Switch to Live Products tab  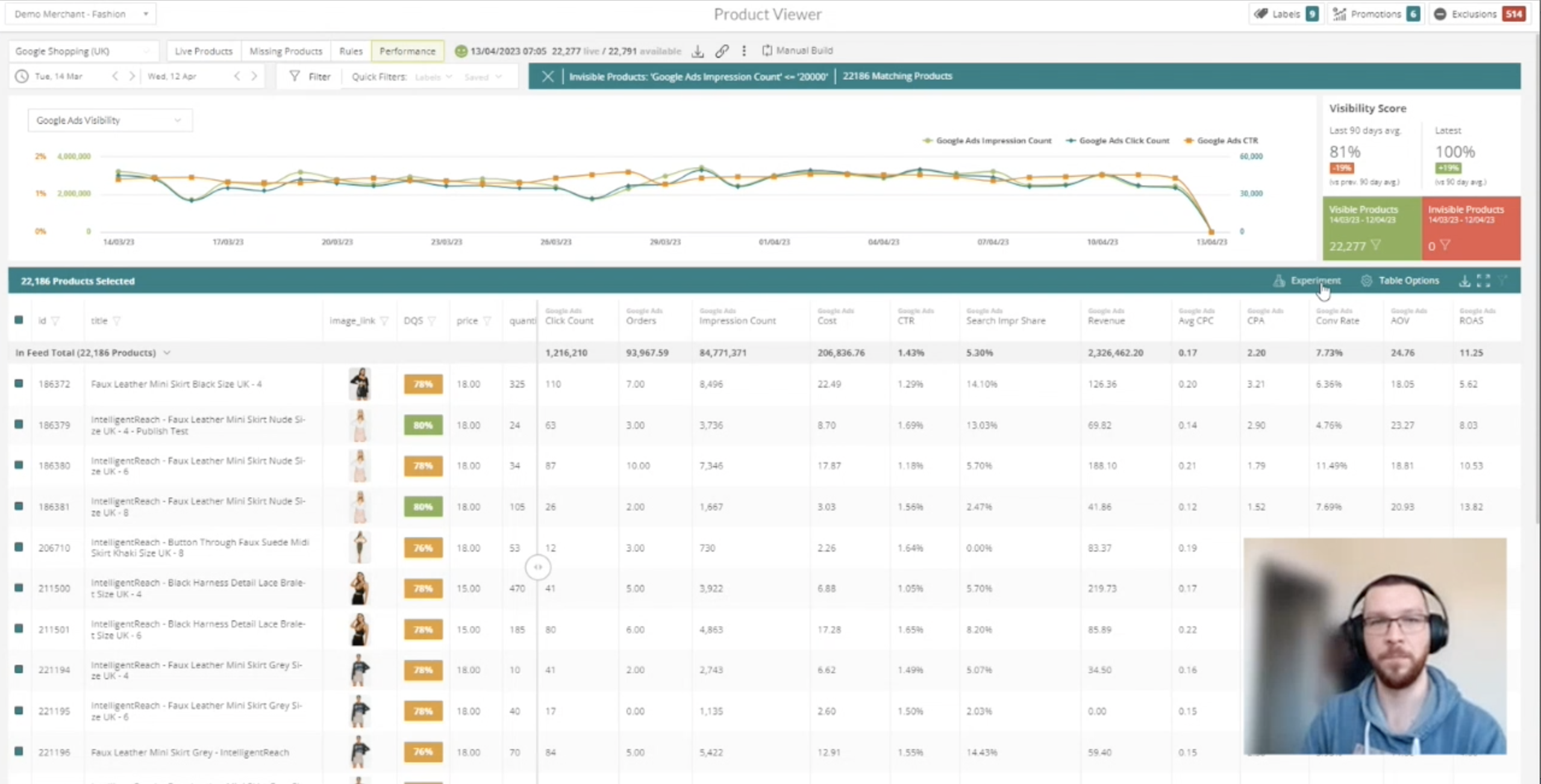pos(204,51)
